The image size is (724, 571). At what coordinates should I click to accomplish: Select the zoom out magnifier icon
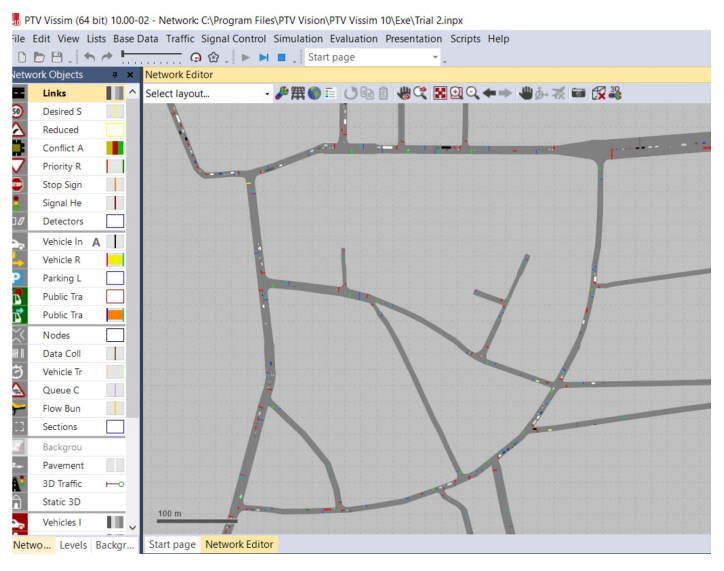click(x=472, y=93)
